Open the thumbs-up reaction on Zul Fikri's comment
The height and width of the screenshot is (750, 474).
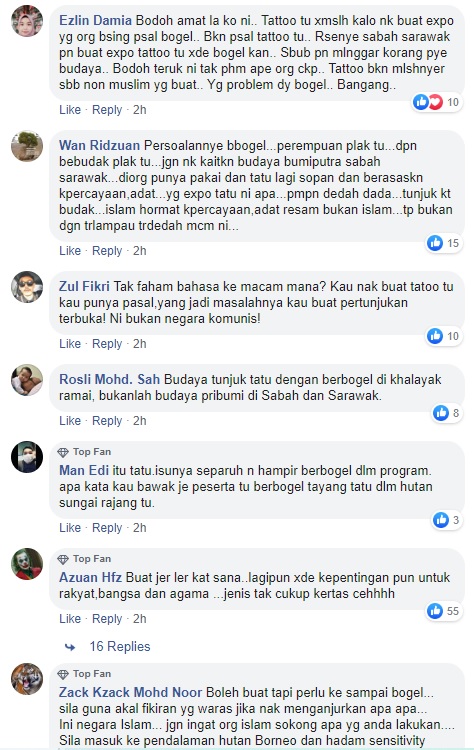coord(435,336)
